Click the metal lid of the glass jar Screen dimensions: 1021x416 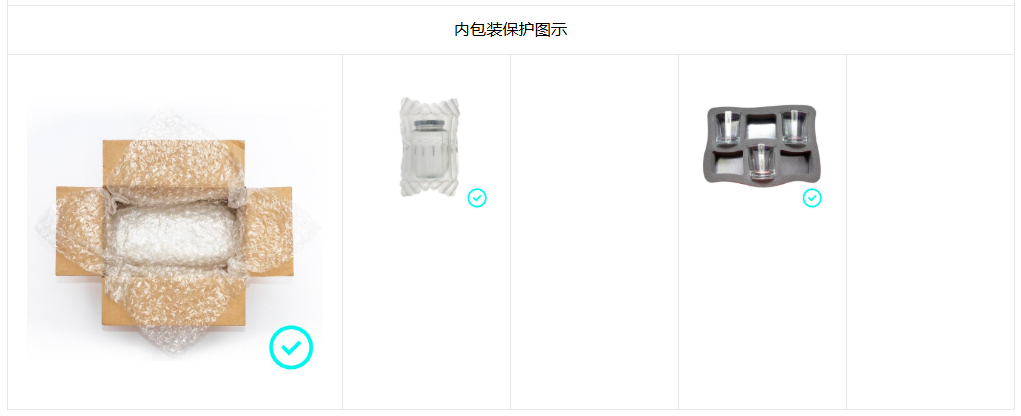430,123
